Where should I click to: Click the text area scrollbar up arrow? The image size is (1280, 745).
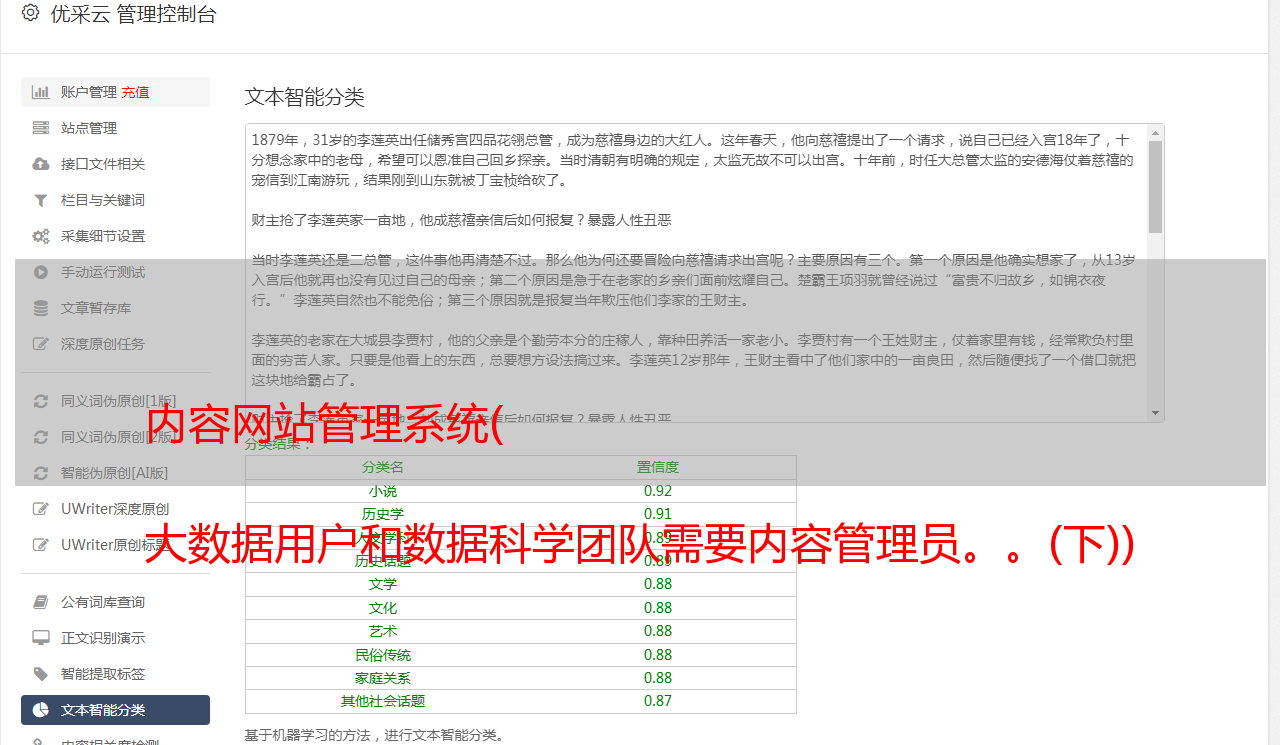tap(1156, 132)
